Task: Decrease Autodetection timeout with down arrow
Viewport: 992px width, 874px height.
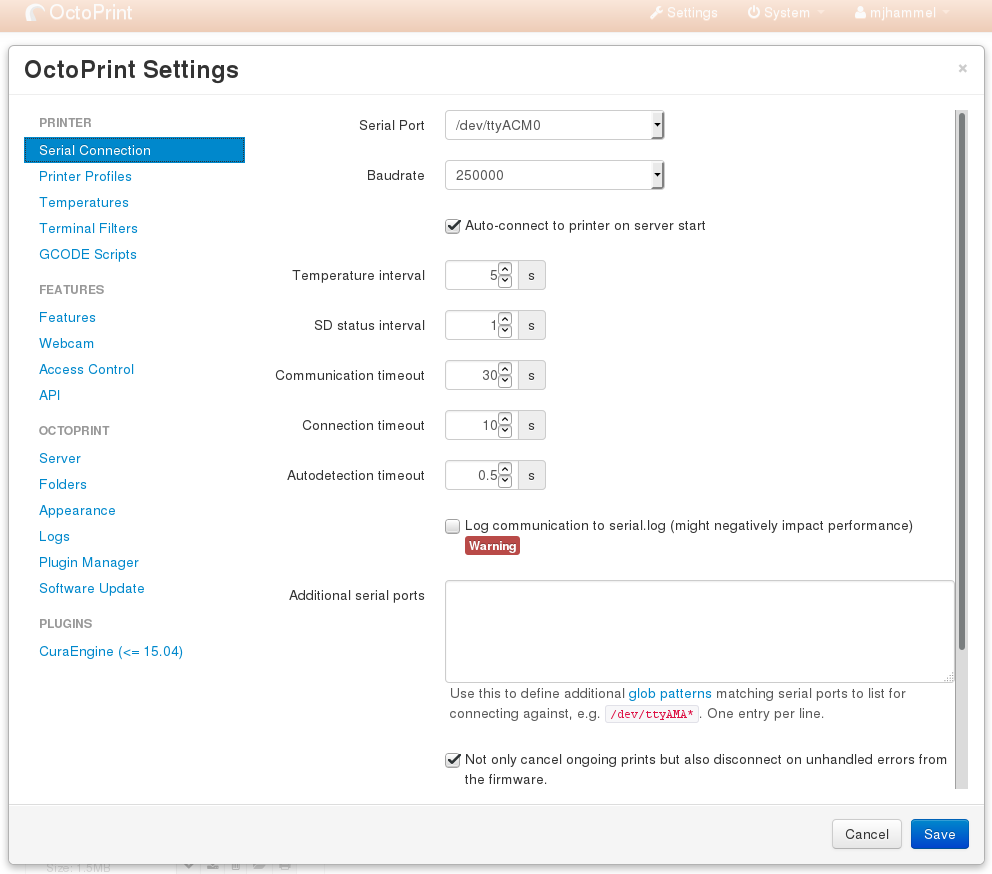Action: (505, 481)
